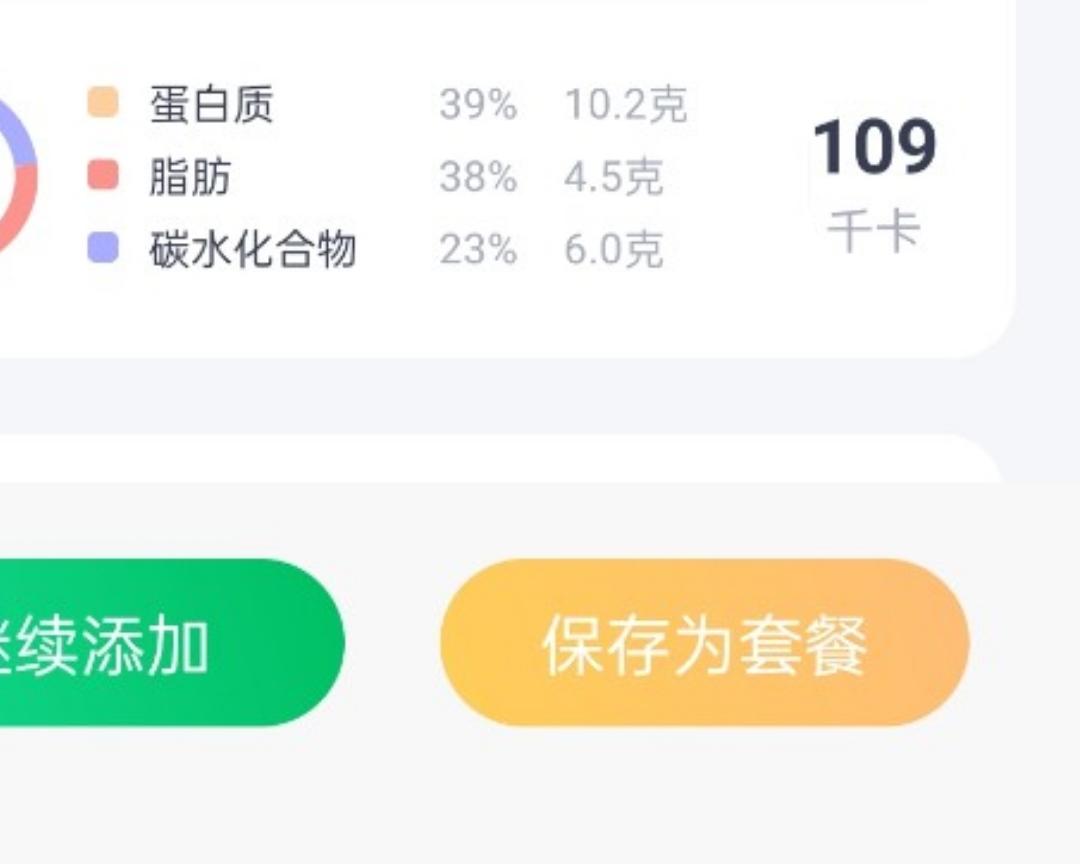Tap the empty gray area below the buttons
1080x864 pixels.
(540, 800)
